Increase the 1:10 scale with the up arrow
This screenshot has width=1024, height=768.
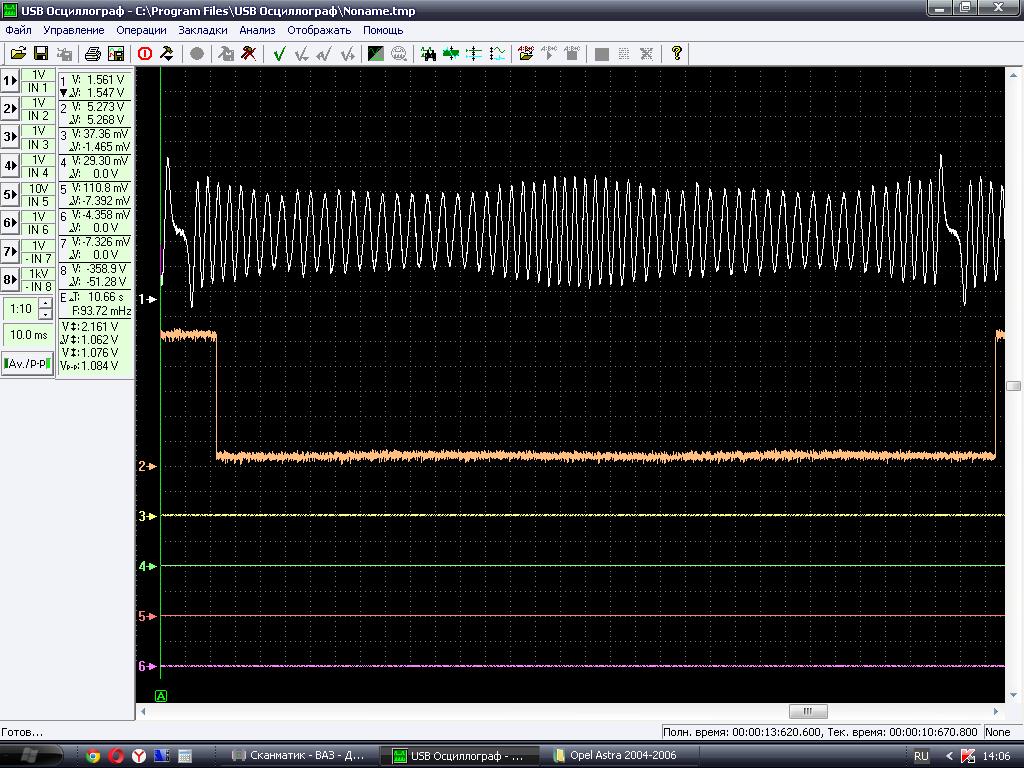tap(45, 304)
